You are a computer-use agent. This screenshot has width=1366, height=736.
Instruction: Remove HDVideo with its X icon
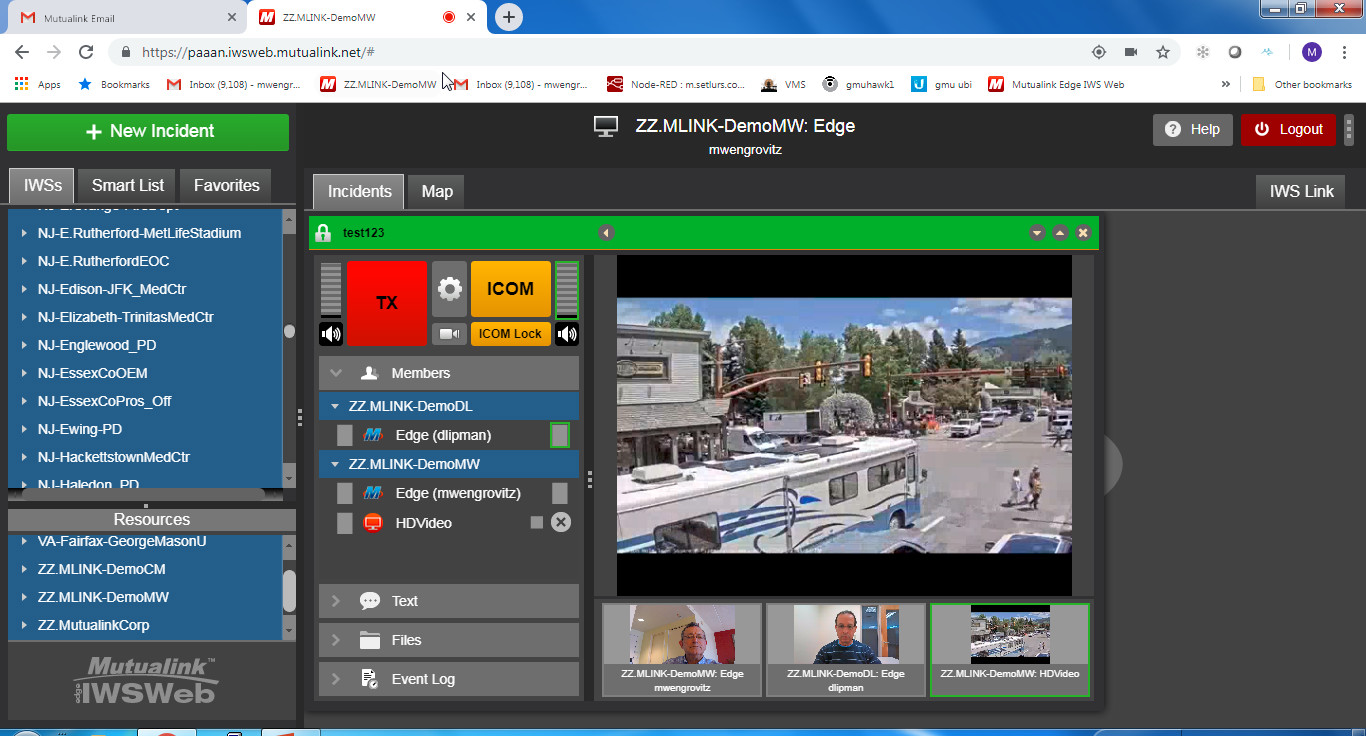coord(561,522)
